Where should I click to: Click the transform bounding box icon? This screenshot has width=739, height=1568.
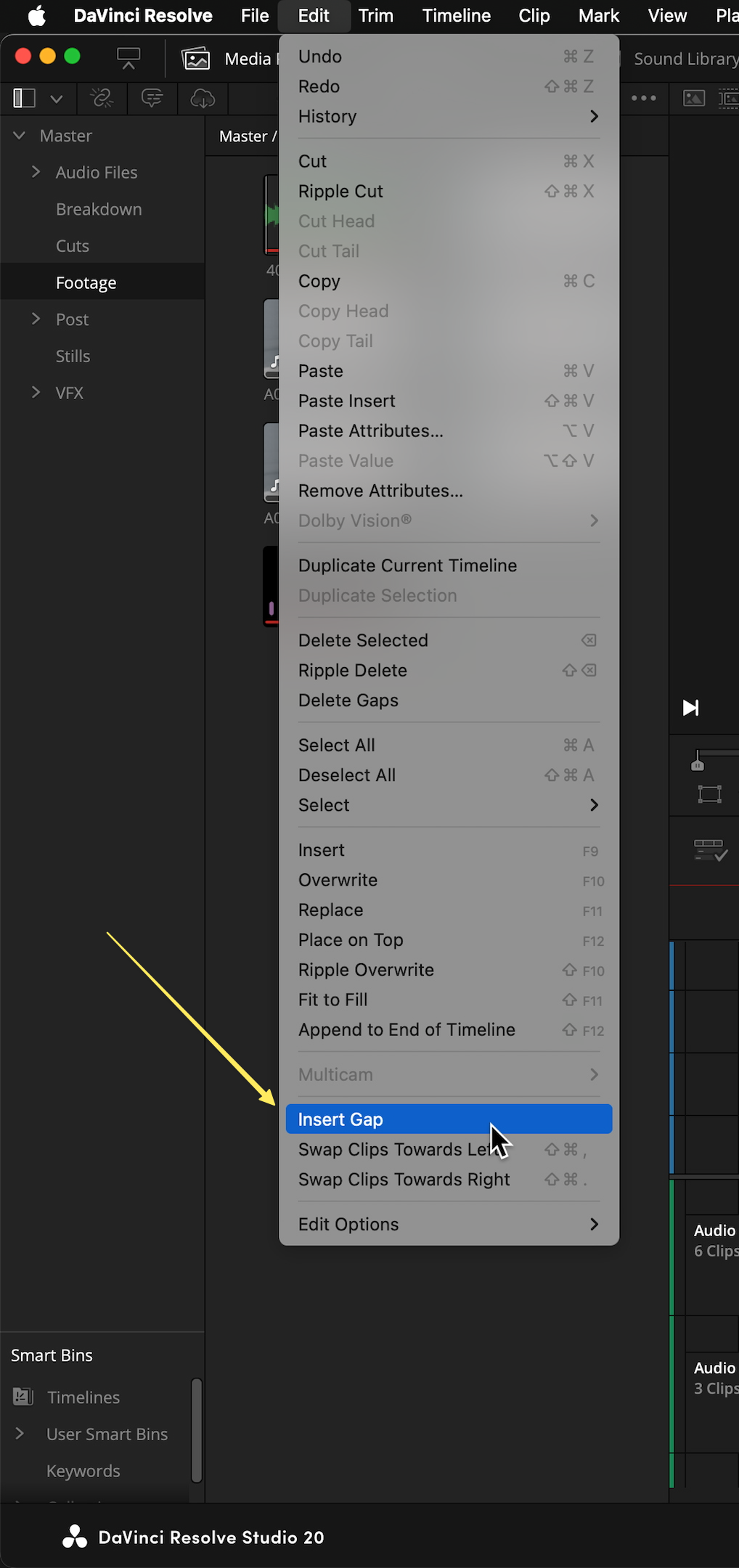click(x=710, y=794)
